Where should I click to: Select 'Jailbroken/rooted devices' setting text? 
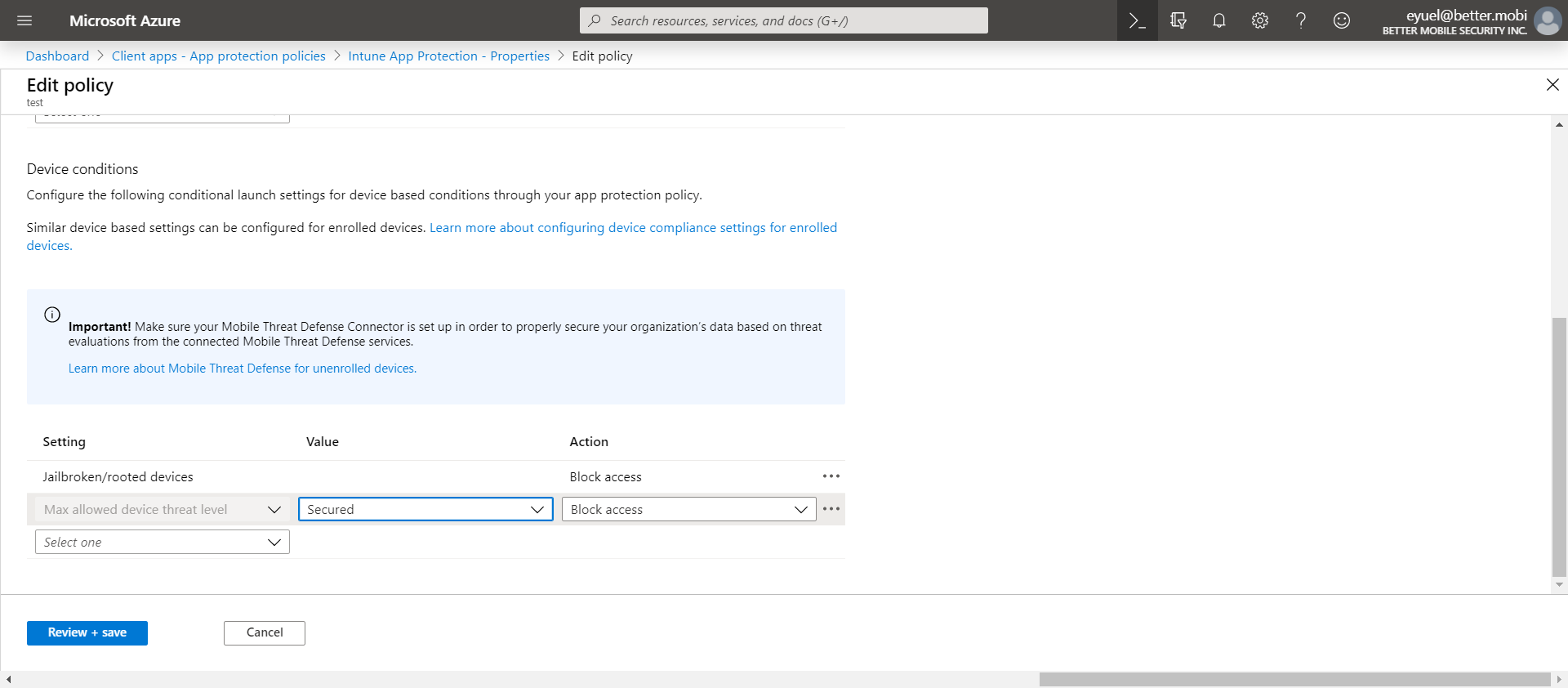118,477
